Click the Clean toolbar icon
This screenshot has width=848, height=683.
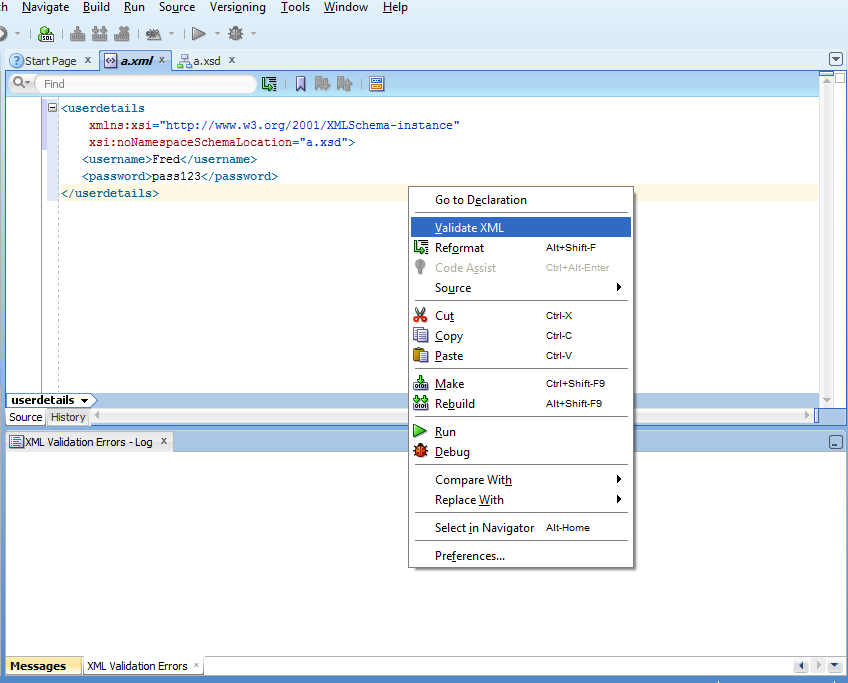154,34
